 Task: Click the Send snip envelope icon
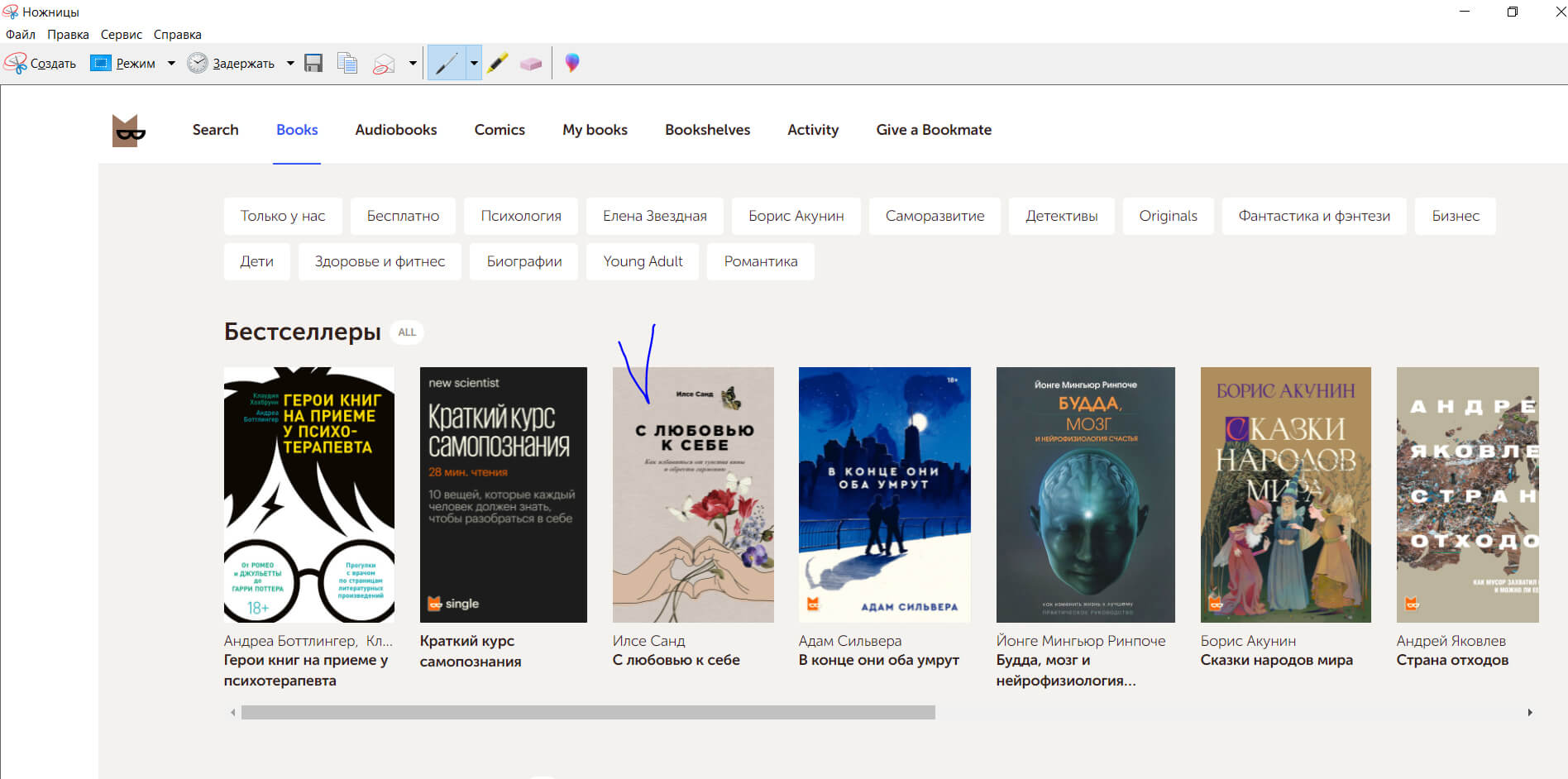click(x=384, y=64)
